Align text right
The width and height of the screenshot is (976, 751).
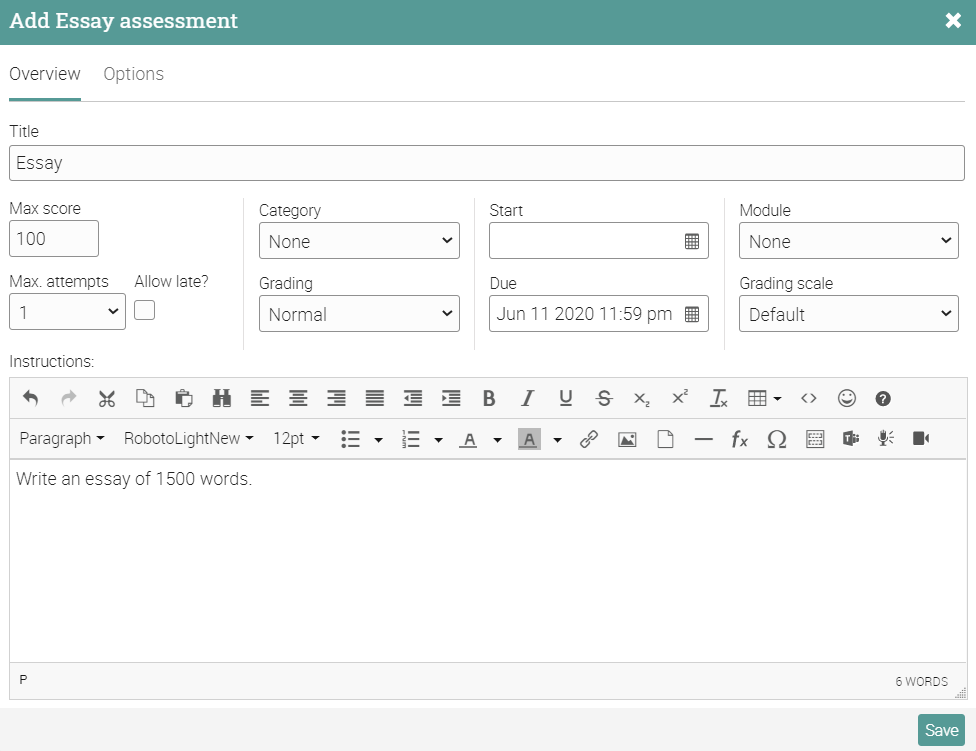coord(337,398)
